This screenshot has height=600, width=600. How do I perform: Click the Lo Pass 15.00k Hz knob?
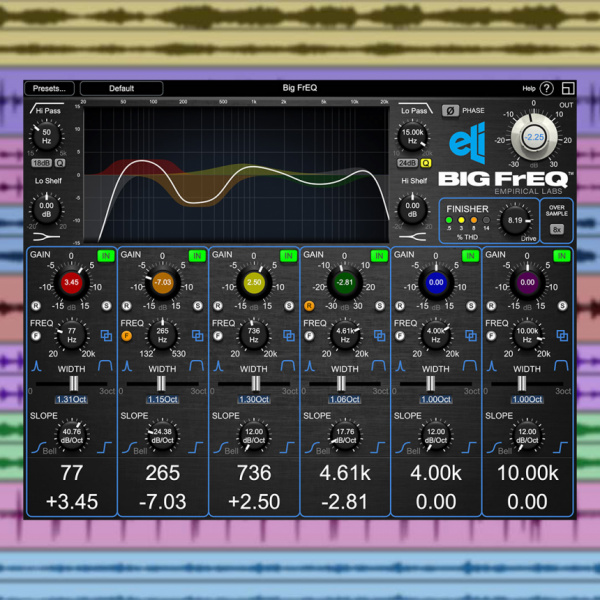(412, 136)
